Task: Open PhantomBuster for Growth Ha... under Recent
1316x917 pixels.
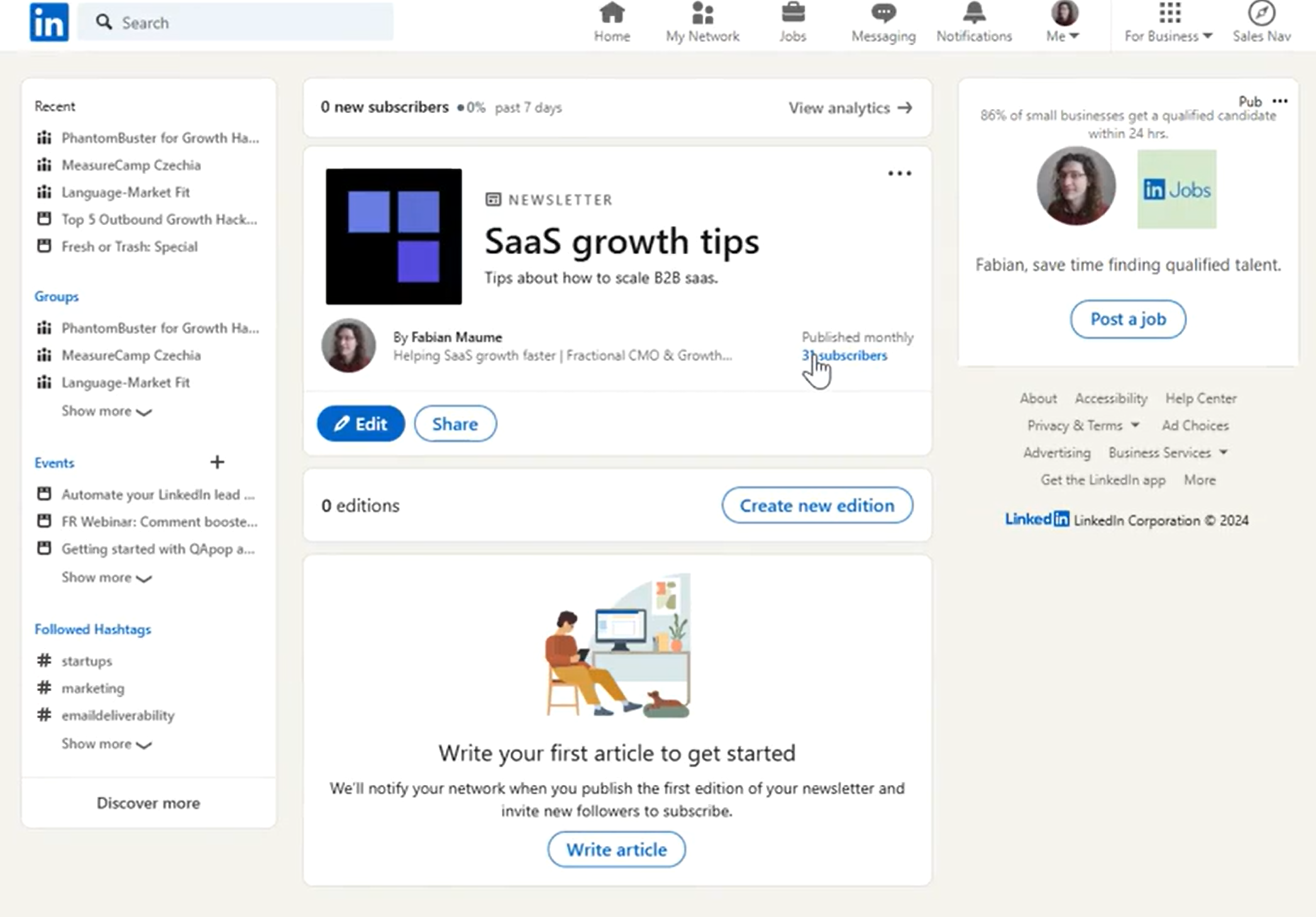Action: click(160, 138)
